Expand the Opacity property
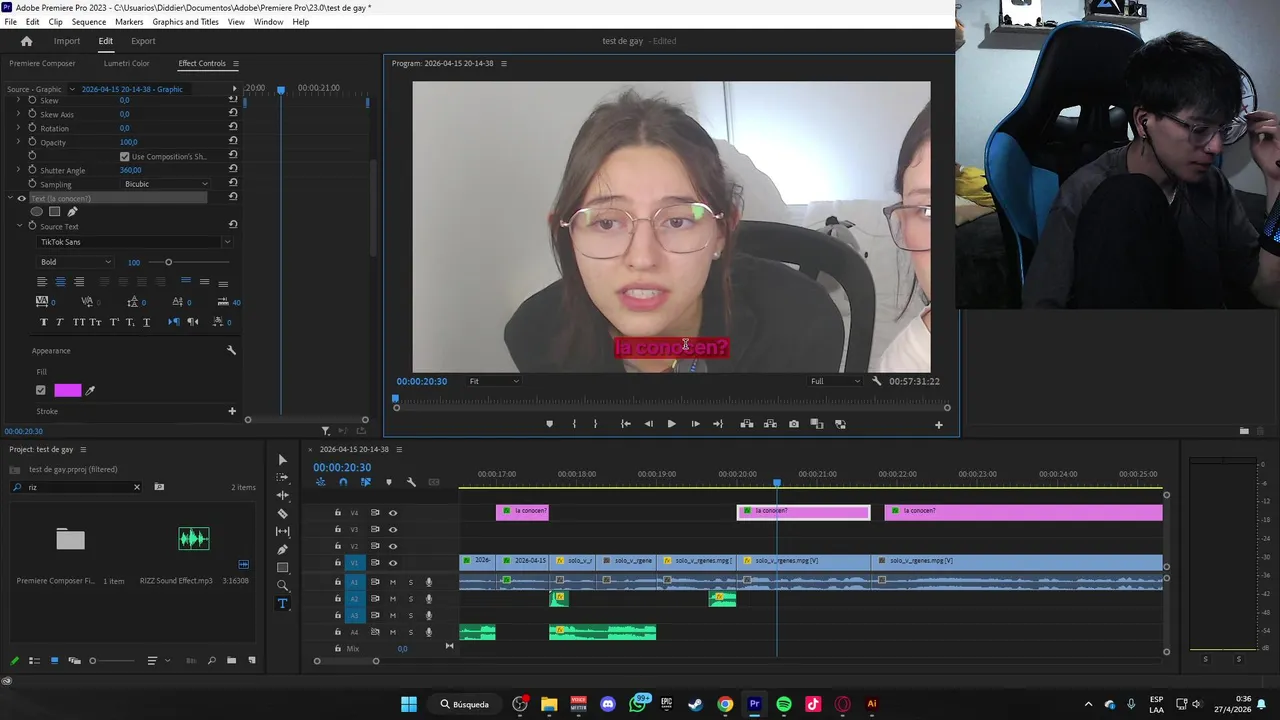Image resolution: width=1280 pixels, height=720 pixels. [x=18, y=142]
